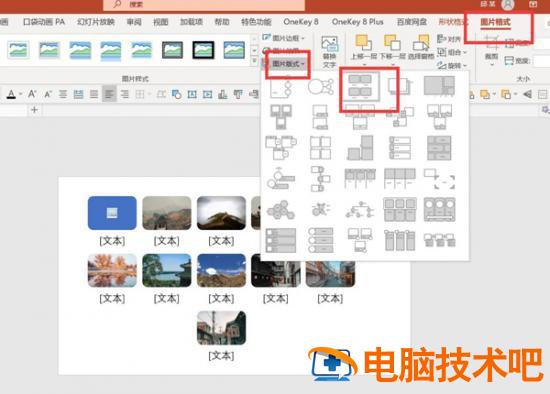
Task: Expand the picture styles gallery more button
Action: point(254,61)
